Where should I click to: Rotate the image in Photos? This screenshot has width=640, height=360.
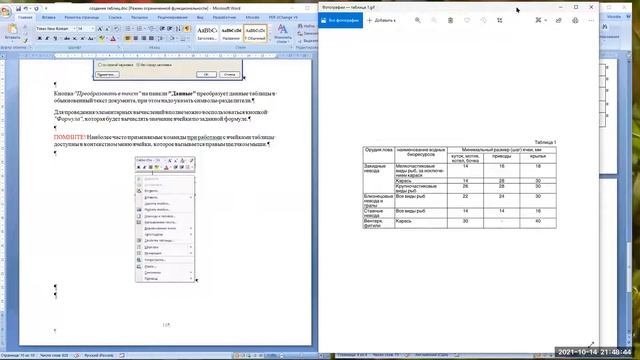(483, 20)
